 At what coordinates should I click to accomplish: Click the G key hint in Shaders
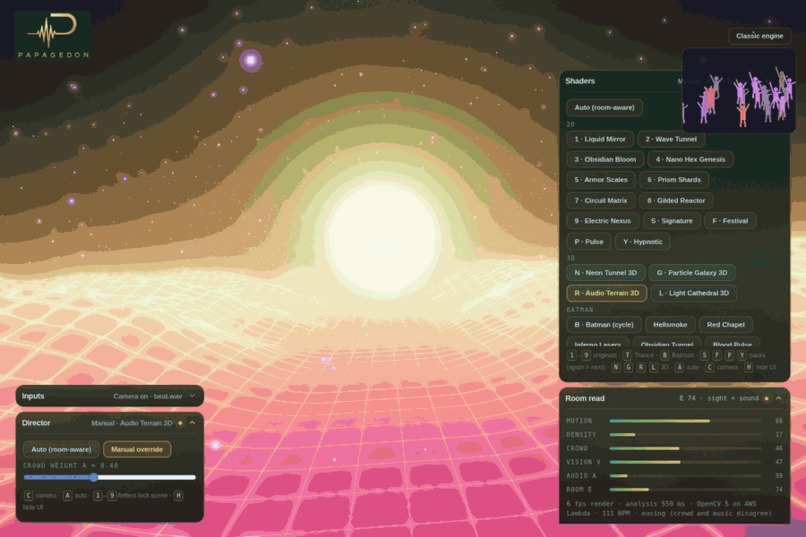point(628,367)
